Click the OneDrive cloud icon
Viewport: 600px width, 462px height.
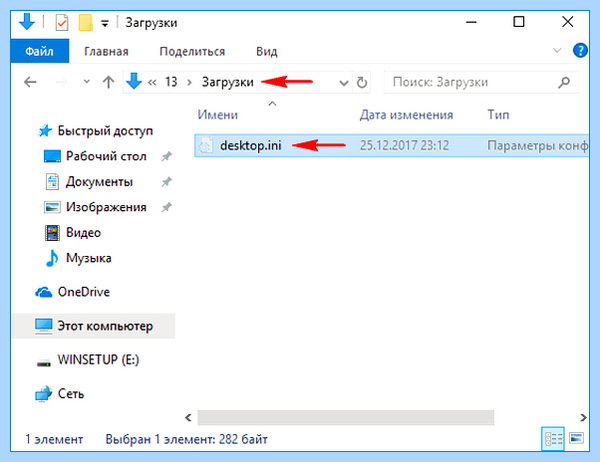click(x=44, y=292)
